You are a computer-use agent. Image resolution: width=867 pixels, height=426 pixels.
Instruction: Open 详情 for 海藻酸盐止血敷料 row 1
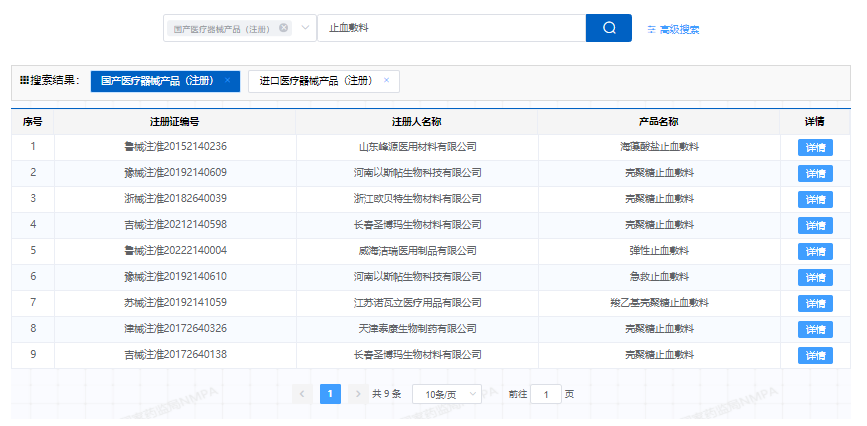tap(815, 148)
